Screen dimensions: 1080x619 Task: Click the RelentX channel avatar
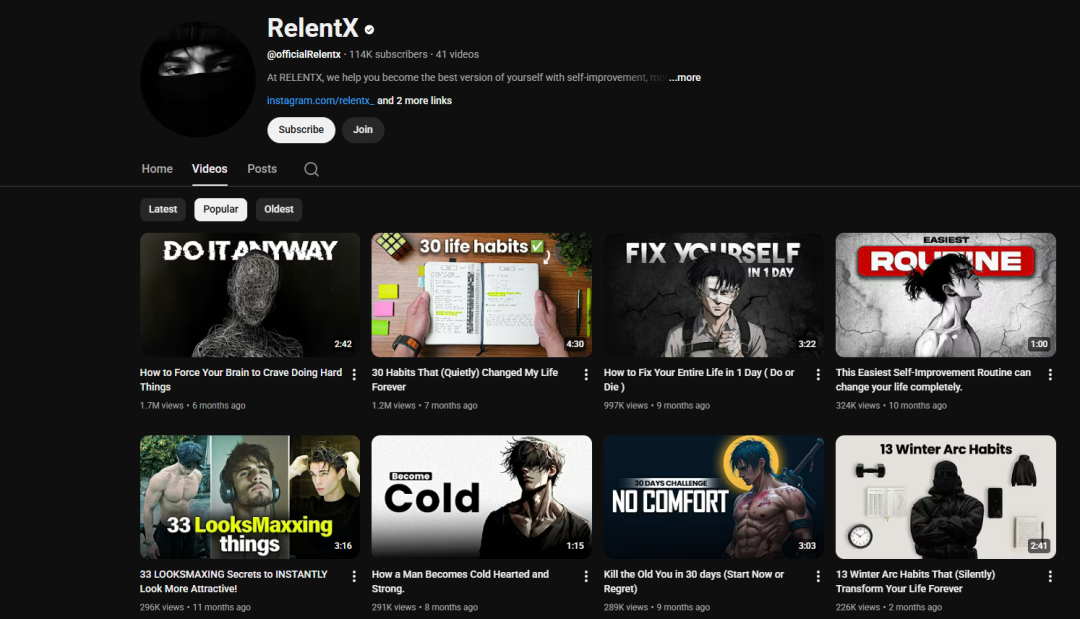coord(198,79)
